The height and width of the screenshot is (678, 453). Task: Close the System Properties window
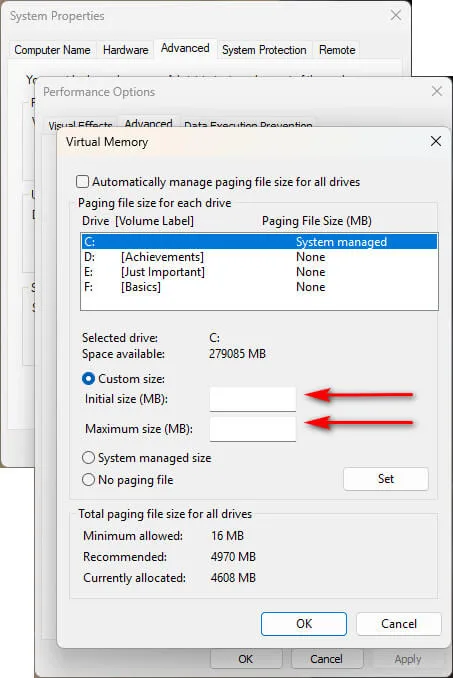396,15
